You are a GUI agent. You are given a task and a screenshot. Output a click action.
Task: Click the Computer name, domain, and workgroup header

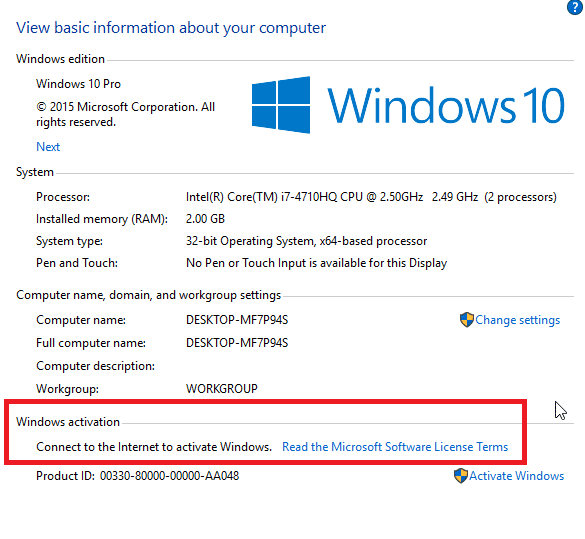pos(148,295)
